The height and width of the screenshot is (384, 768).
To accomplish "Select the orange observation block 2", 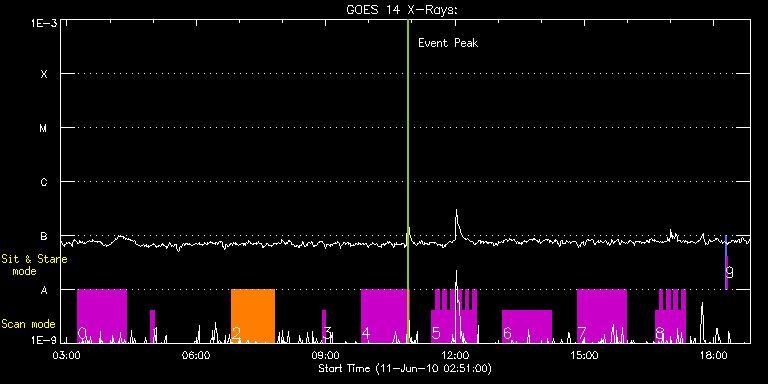I will (x=253, y=316).
